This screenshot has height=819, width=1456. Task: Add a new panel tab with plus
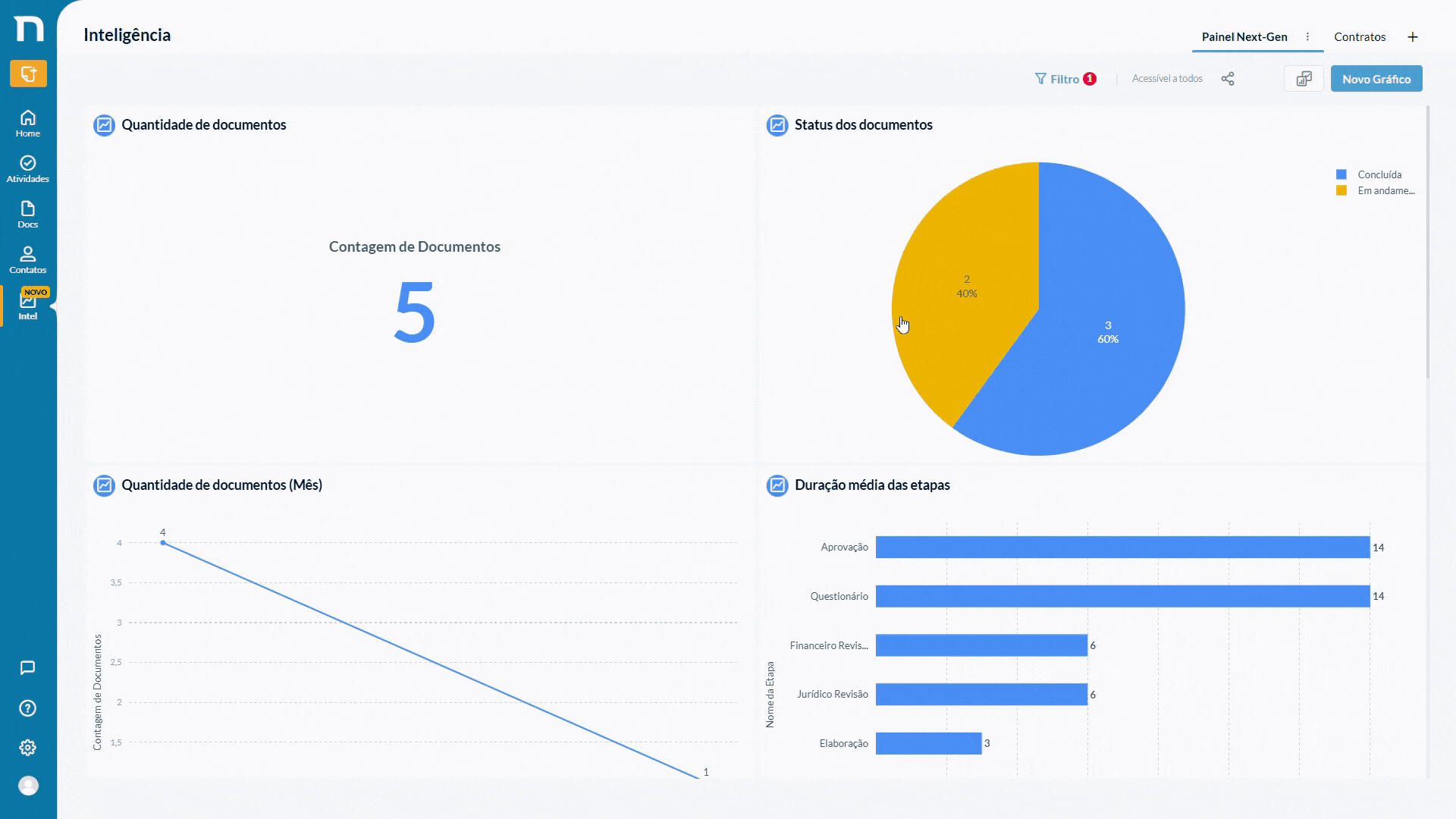tap(1413, 36)
